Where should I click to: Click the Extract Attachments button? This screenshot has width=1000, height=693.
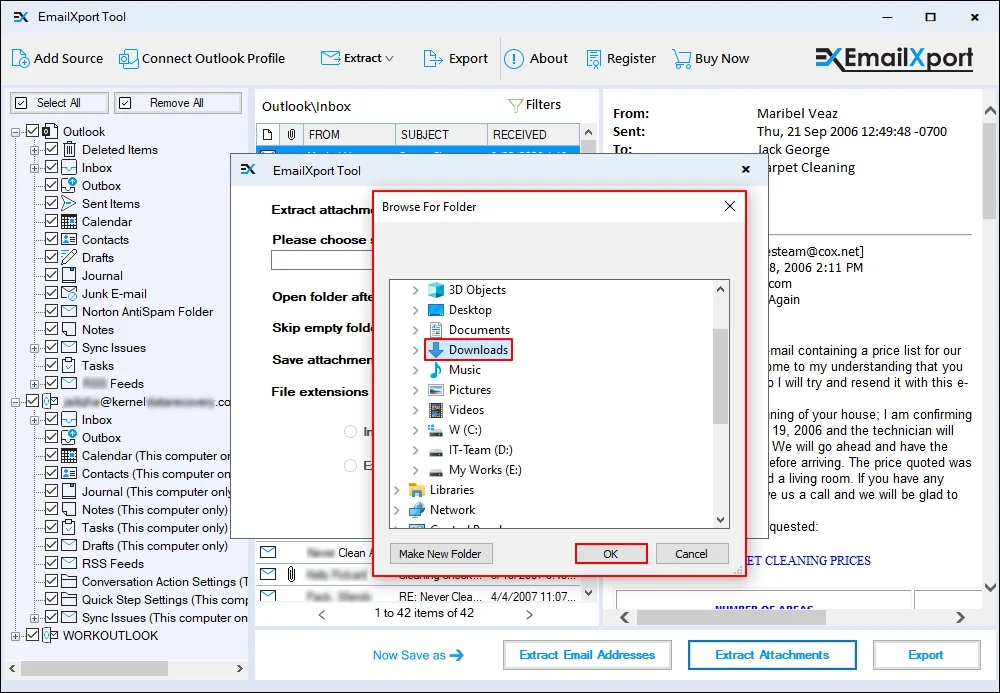point(772,655)
